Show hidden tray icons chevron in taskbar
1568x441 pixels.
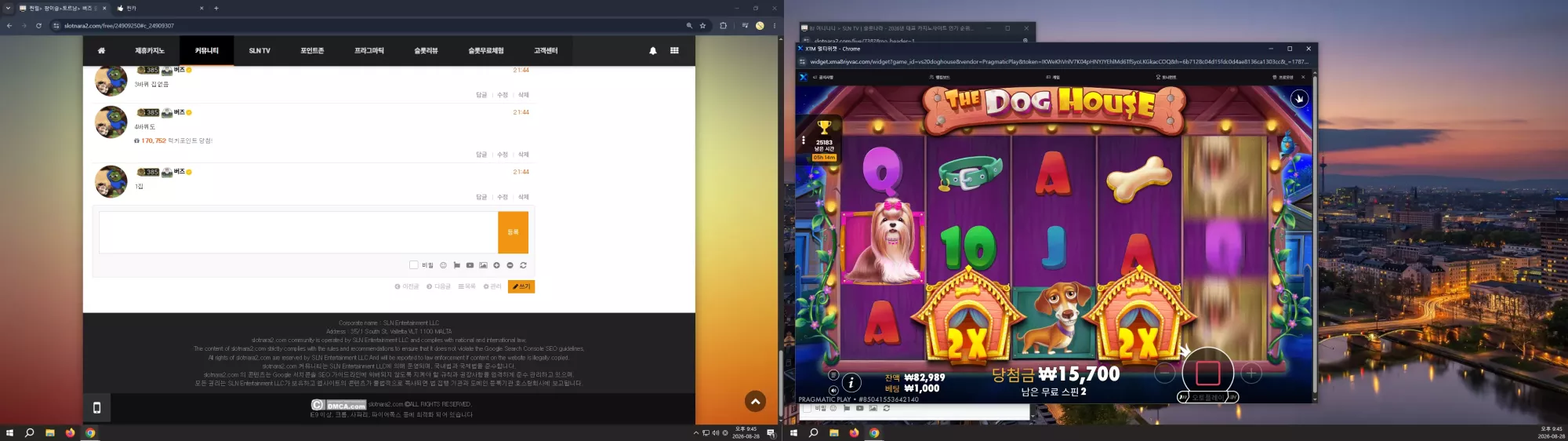click(695, 433)
